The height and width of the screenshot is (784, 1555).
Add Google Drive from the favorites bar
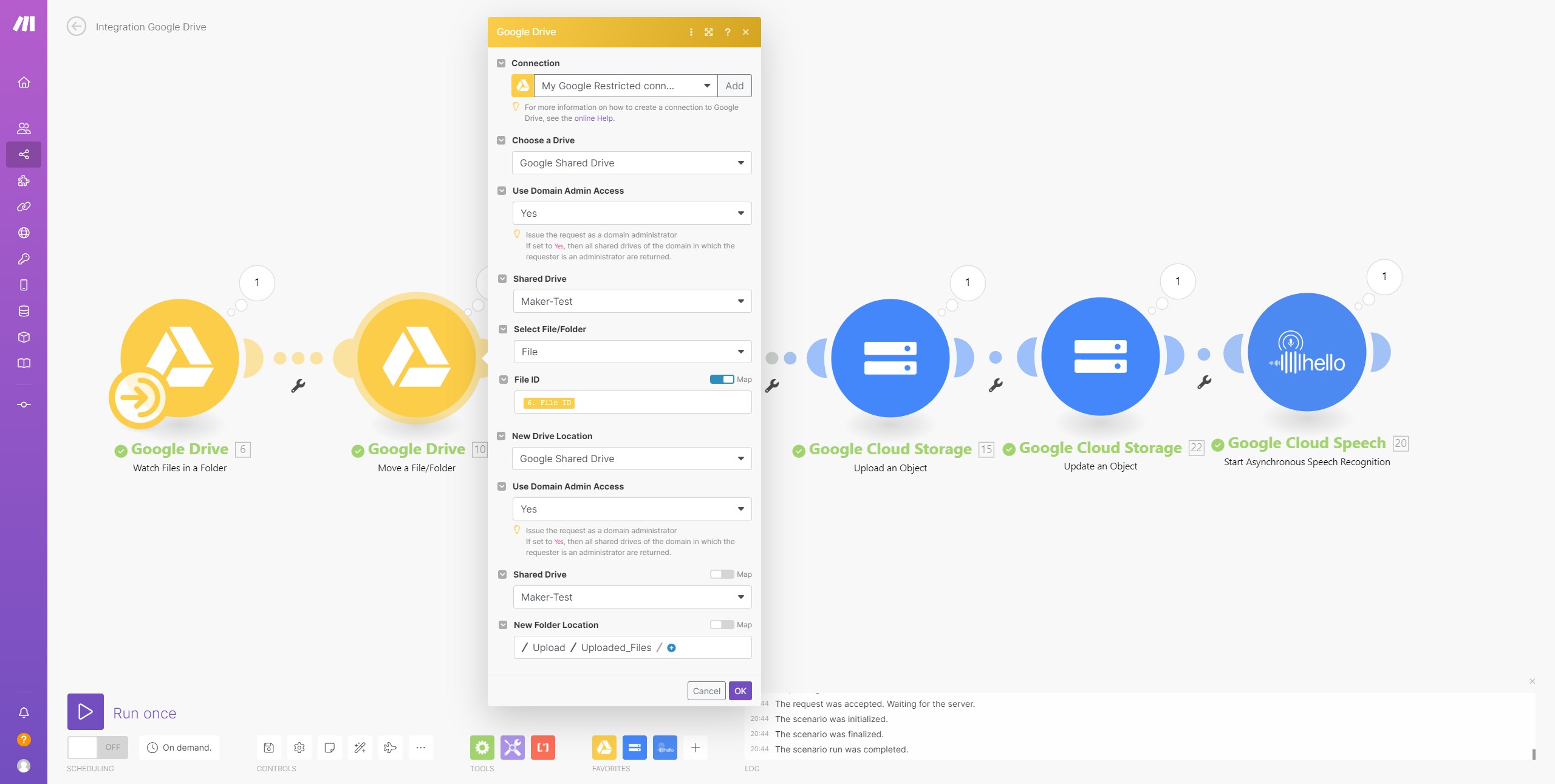click(x=604, y=748)
